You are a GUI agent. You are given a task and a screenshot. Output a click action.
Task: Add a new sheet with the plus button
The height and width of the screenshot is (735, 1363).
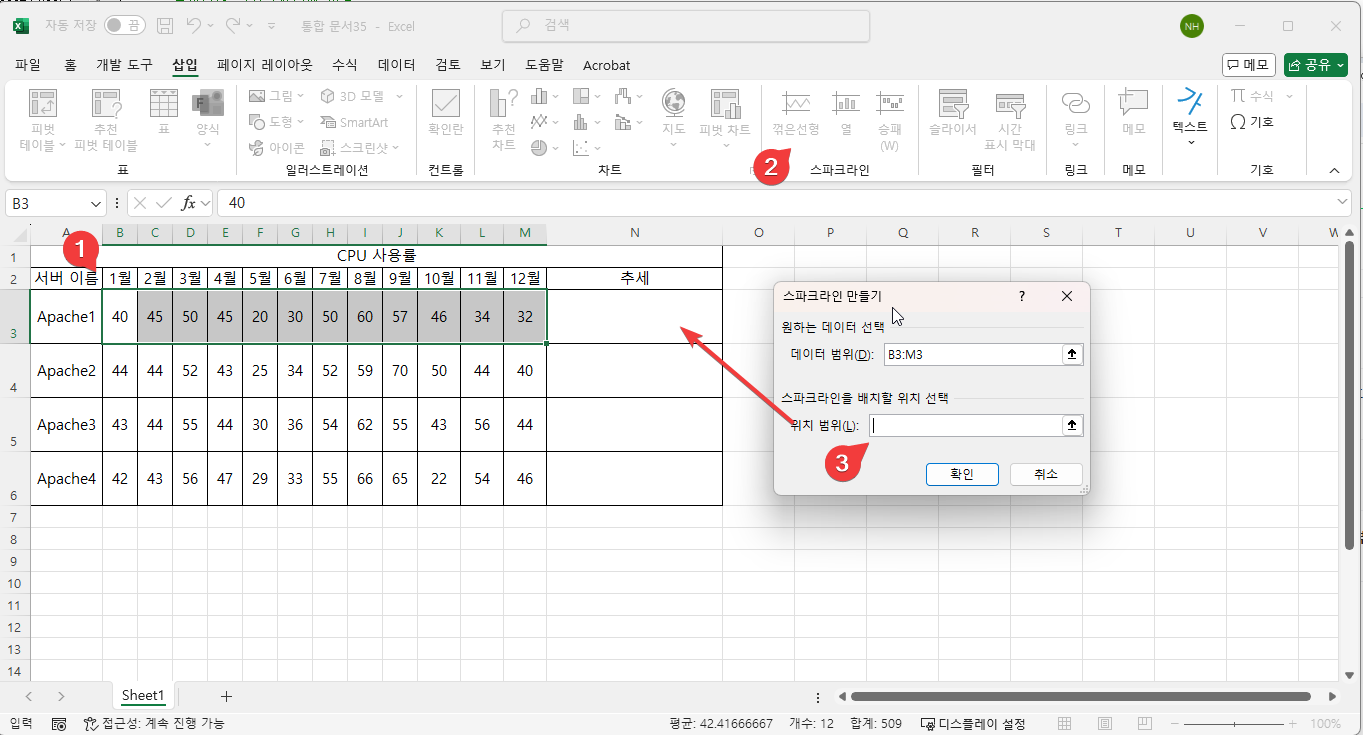click(227, 696)
